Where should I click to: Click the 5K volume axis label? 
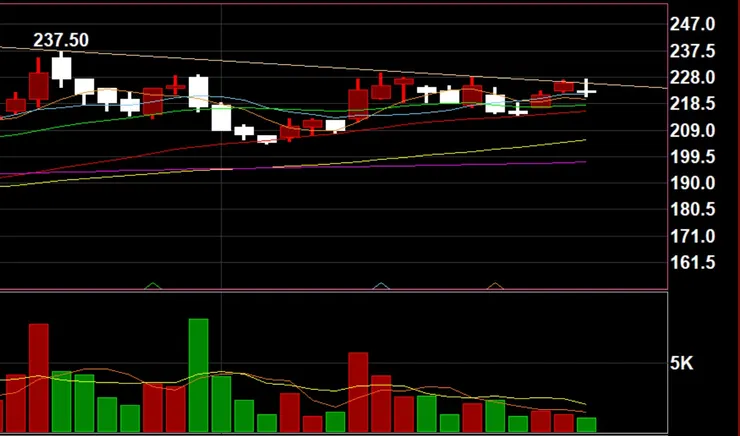coord(682,363)
